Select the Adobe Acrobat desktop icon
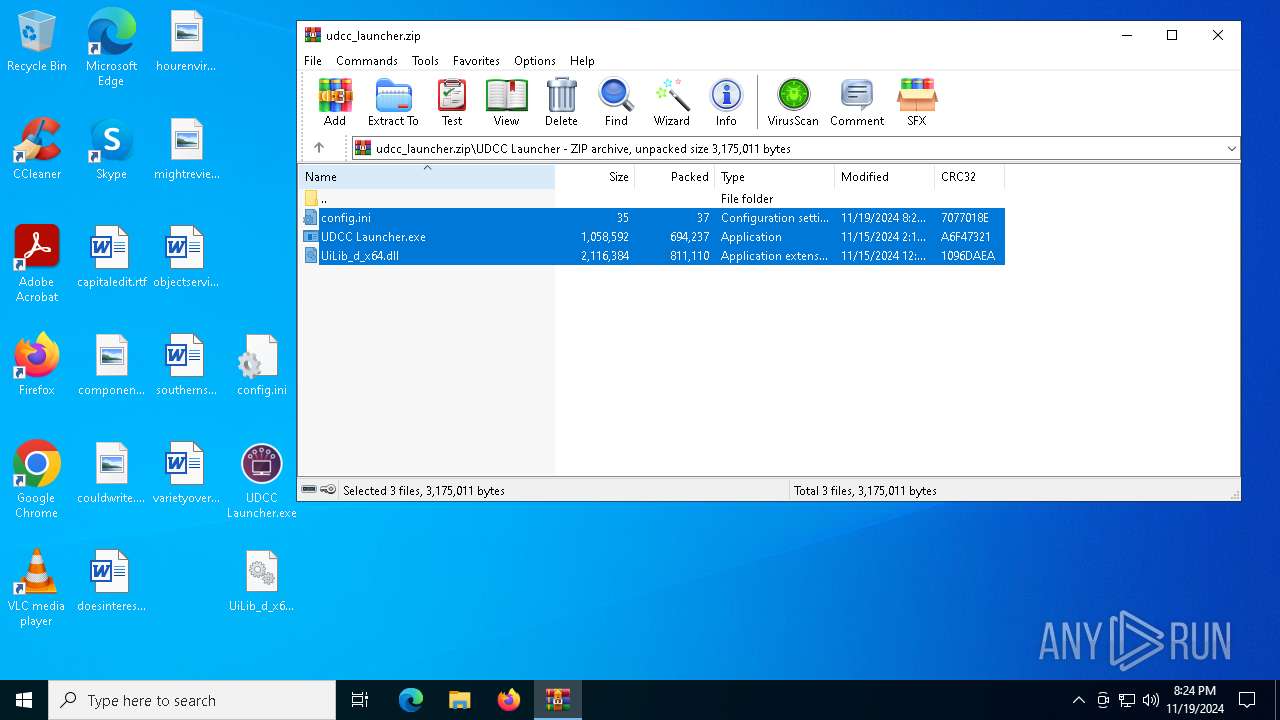1280x720 pixels. point(37,264)
